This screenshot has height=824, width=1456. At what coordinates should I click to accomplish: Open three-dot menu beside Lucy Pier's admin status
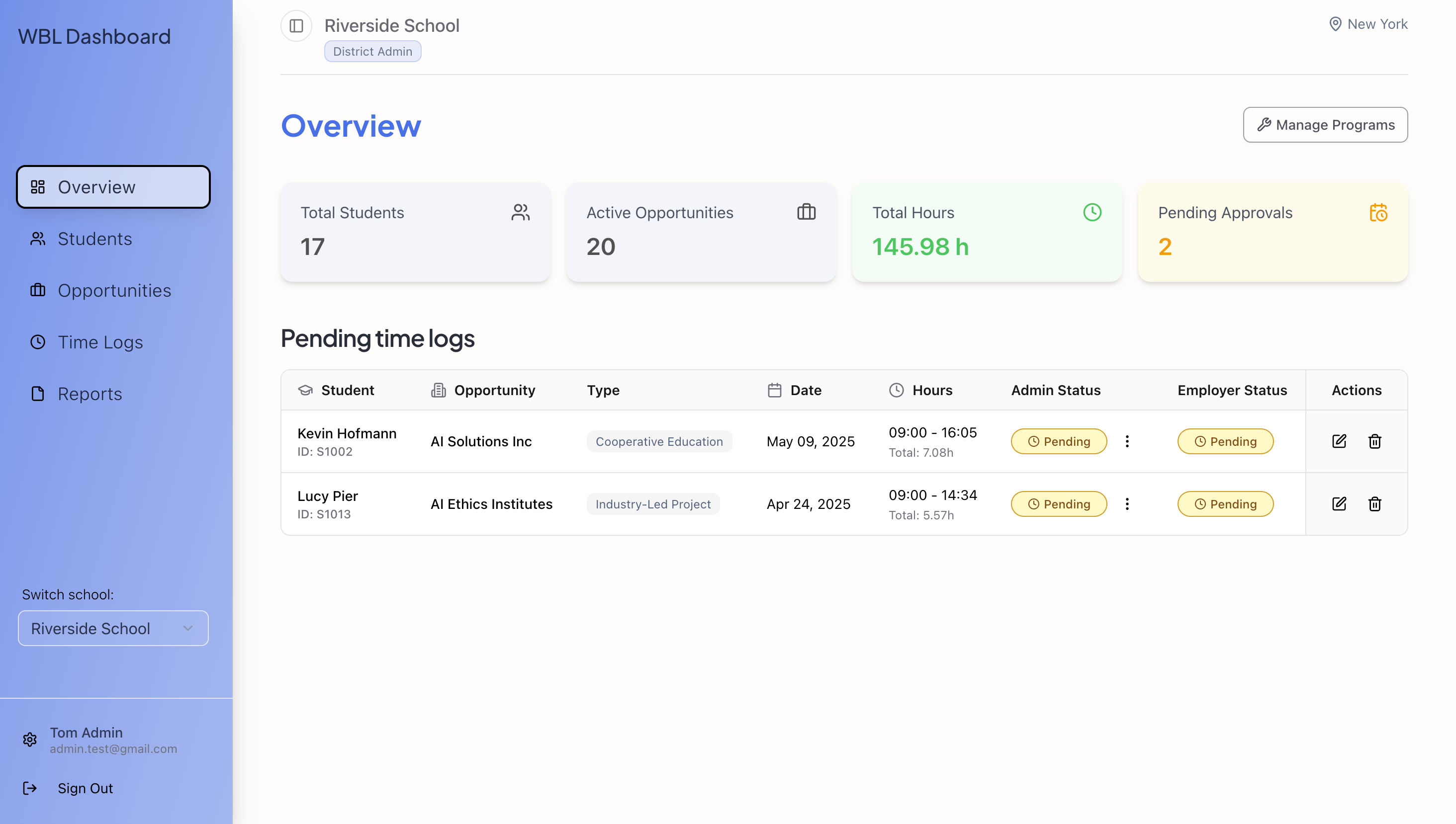point(1128,503)
